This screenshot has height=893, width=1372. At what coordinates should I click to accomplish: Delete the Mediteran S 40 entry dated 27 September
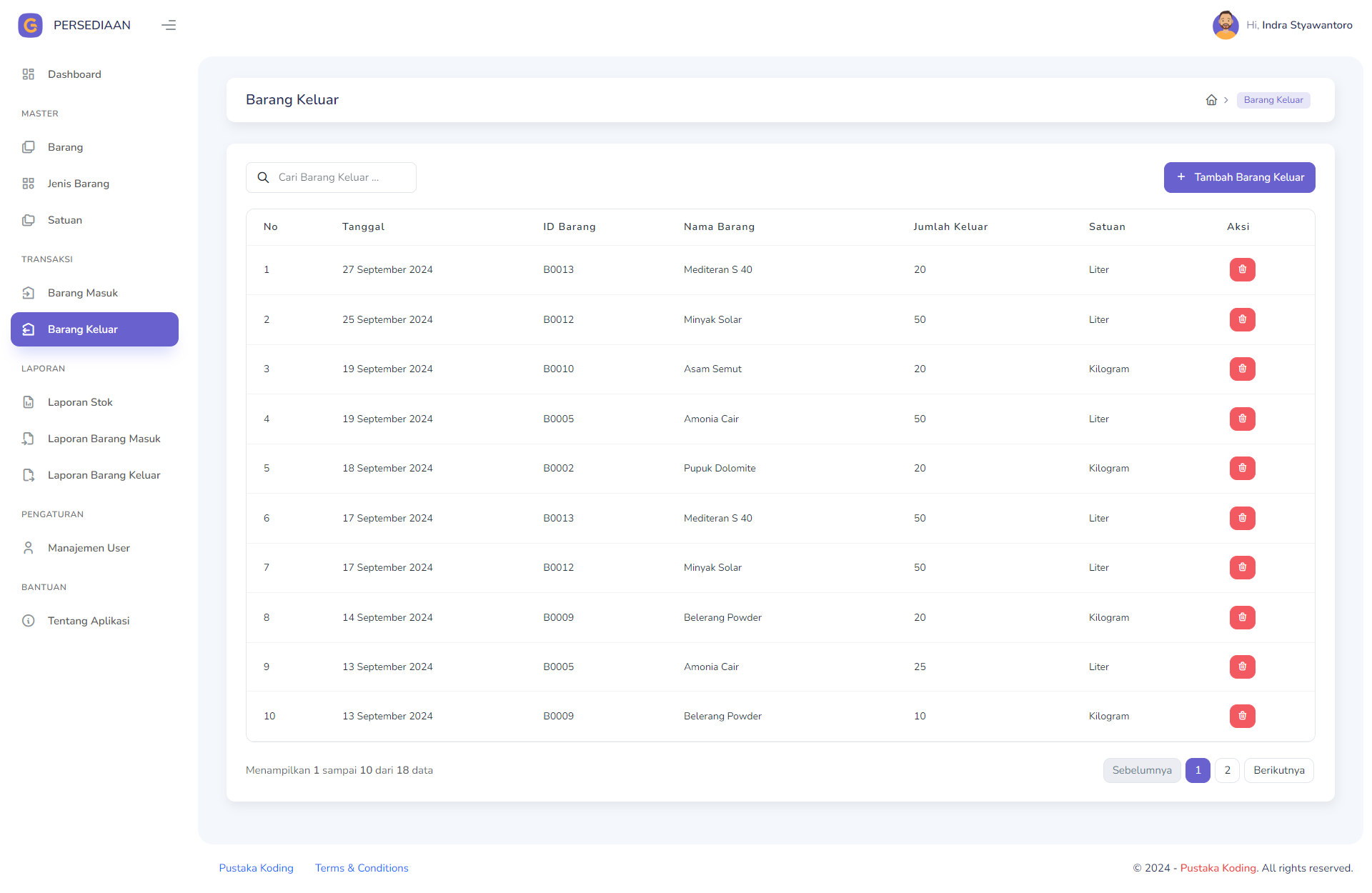(1242, 269)
